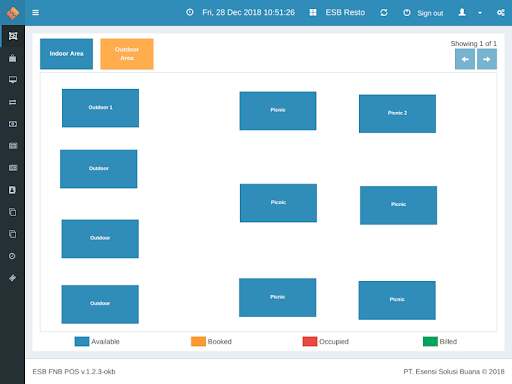Click the cash money sidebar icon
This screenshot has width=512, height=384.
(13, 124)
